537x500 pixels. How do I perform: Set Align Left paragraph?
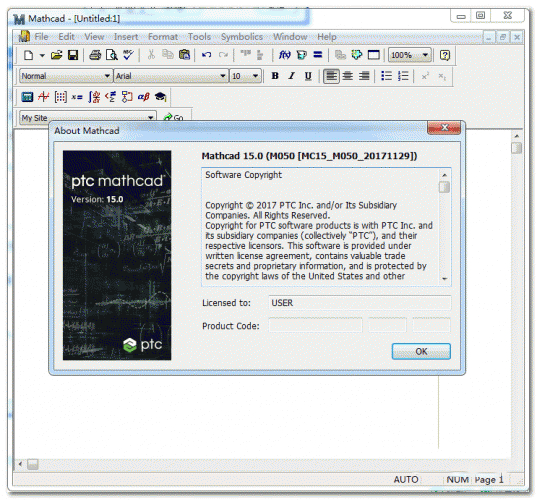[331, 76]
